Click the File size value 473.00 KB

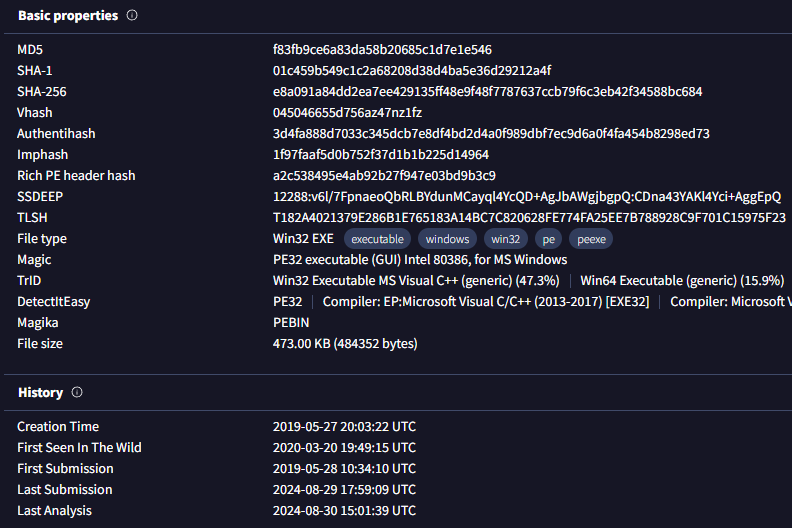tap(345, 344)
